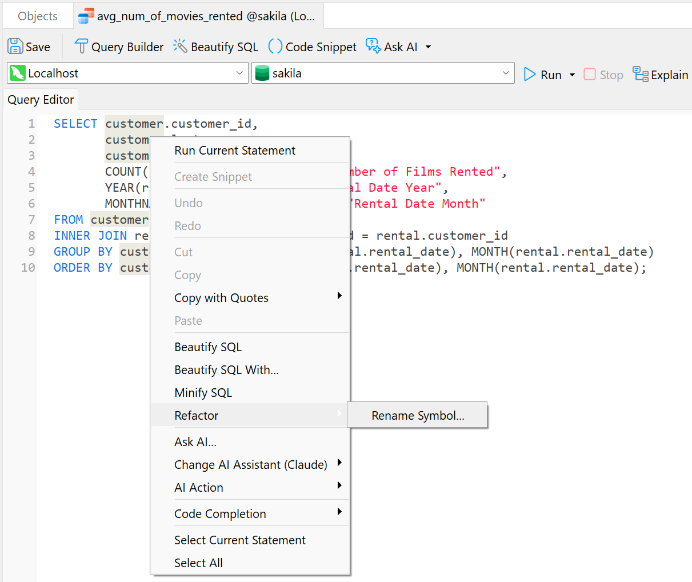
Task: Click line number 5 in the gutter
Action: [x=31, y=188]
